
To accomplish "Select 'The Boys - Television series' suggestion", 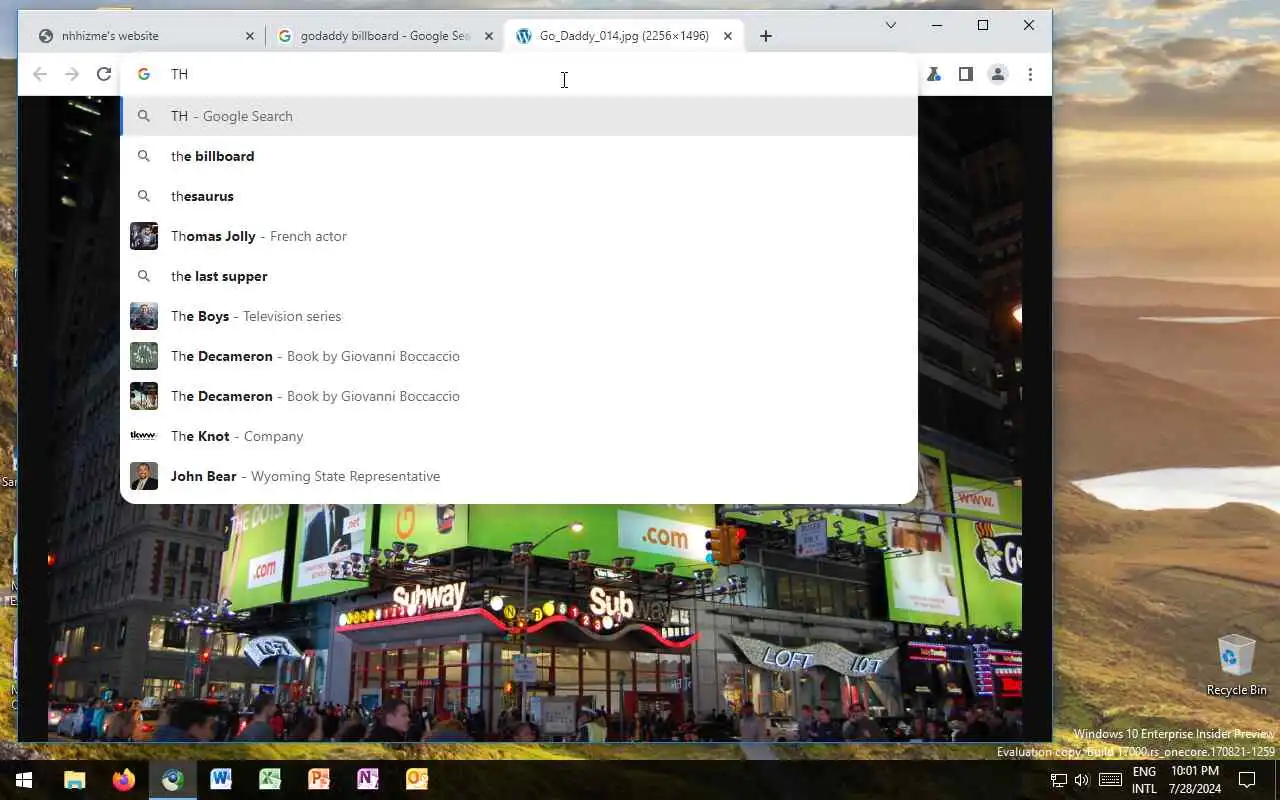I will [x=519, y=316].
